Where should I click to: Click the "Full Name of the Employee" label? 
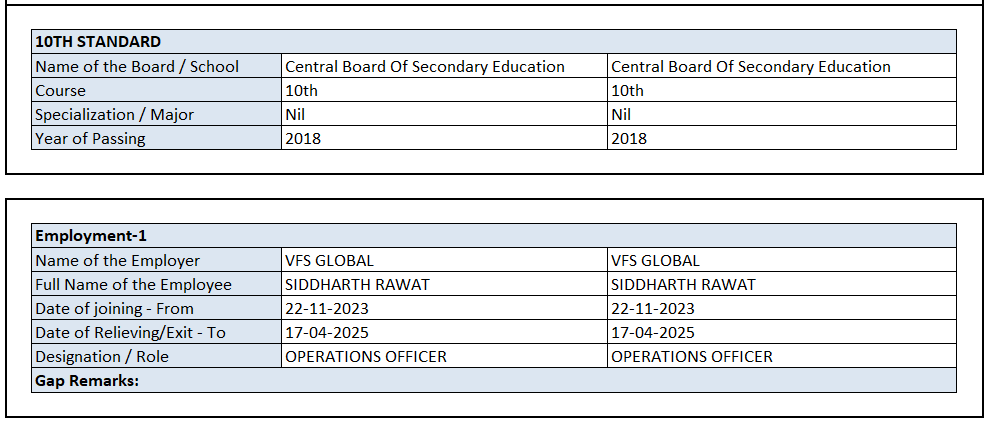[x=133, y=284]
